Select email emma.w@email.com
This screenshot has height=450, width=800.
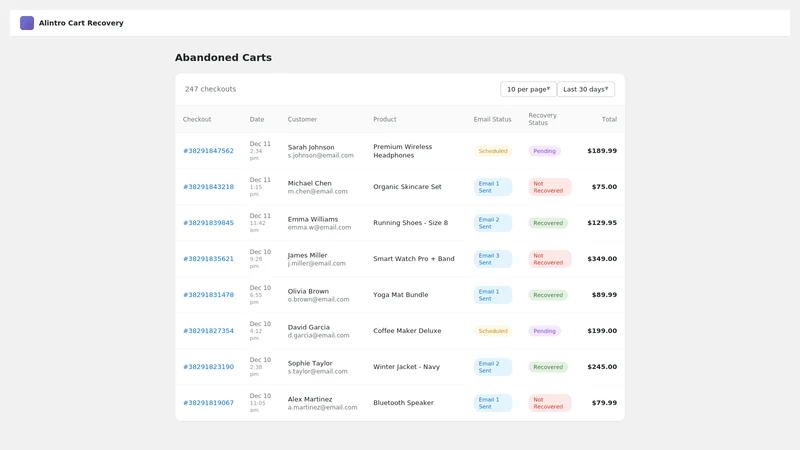pyautogui.click(x=319, y=227)
